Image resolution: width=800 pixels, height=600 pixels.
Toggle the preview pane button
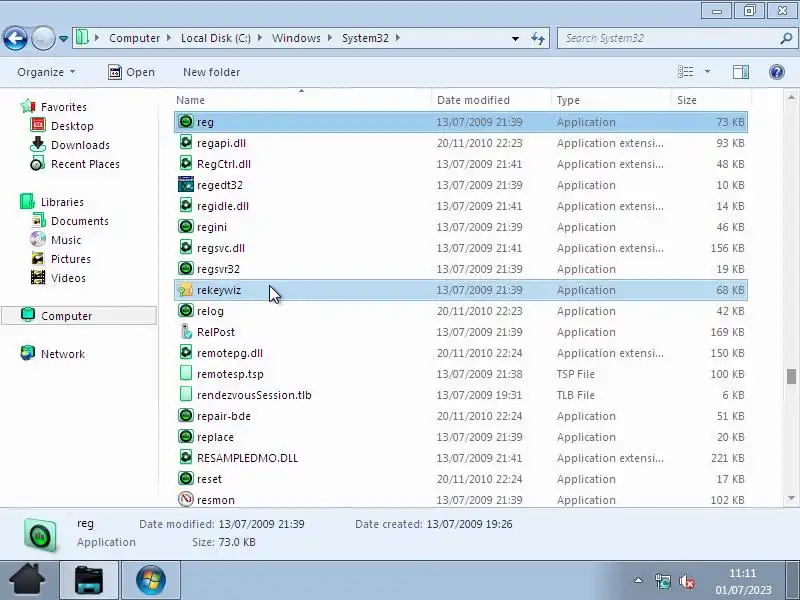click(741, 72)
